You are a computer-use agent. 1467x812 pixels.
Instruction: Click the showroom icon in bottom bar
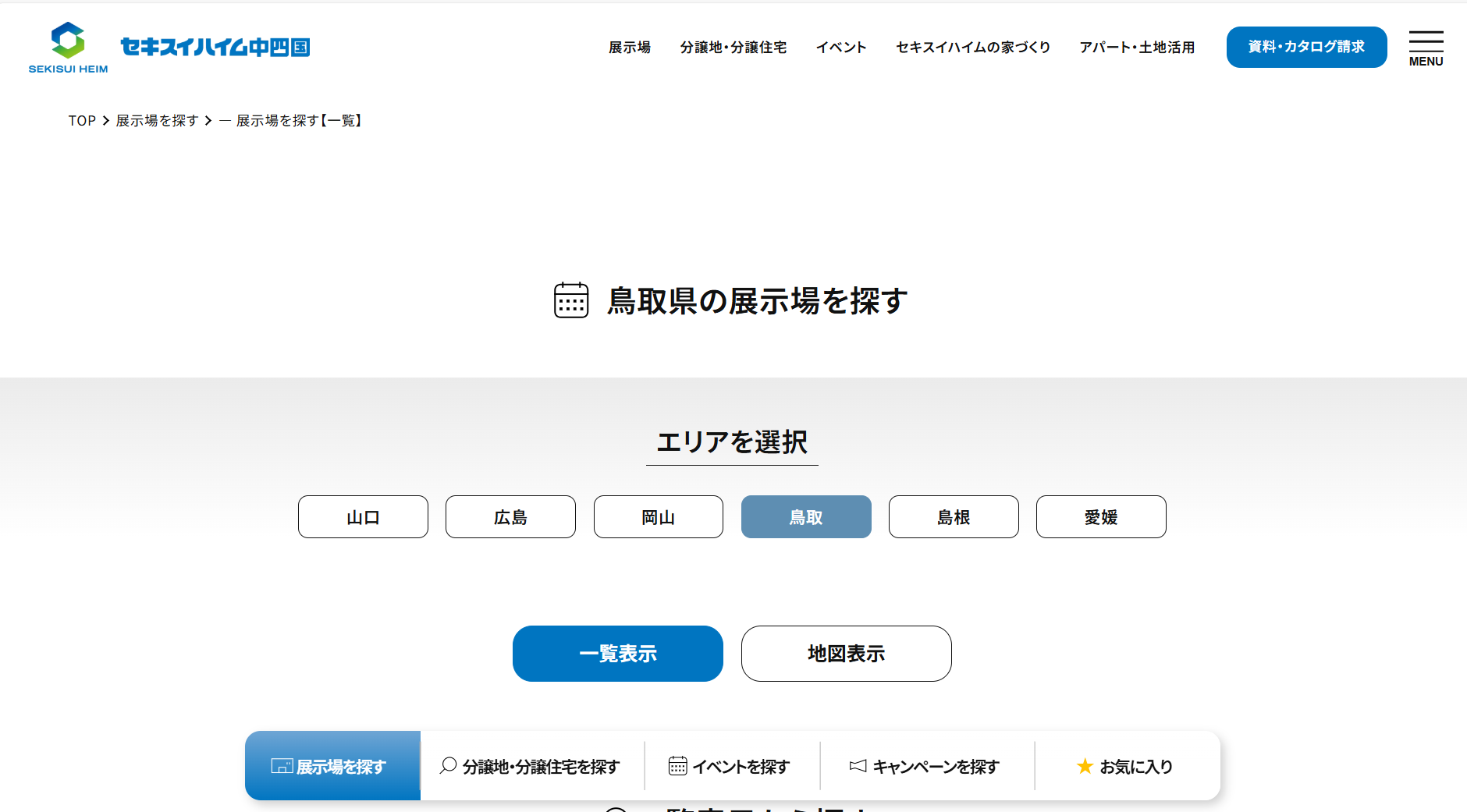(281, 766)
